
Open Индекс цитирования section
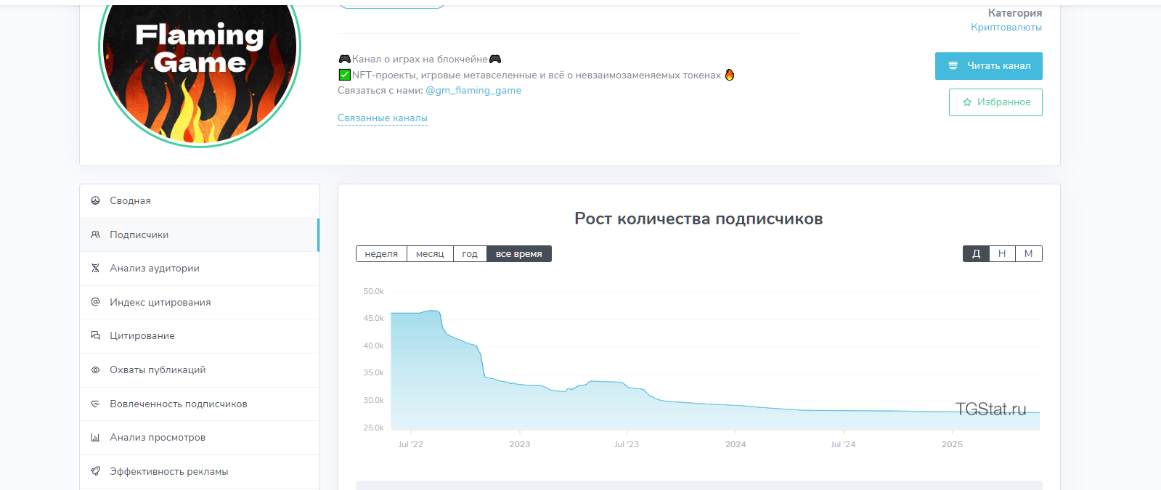point(199,302)
